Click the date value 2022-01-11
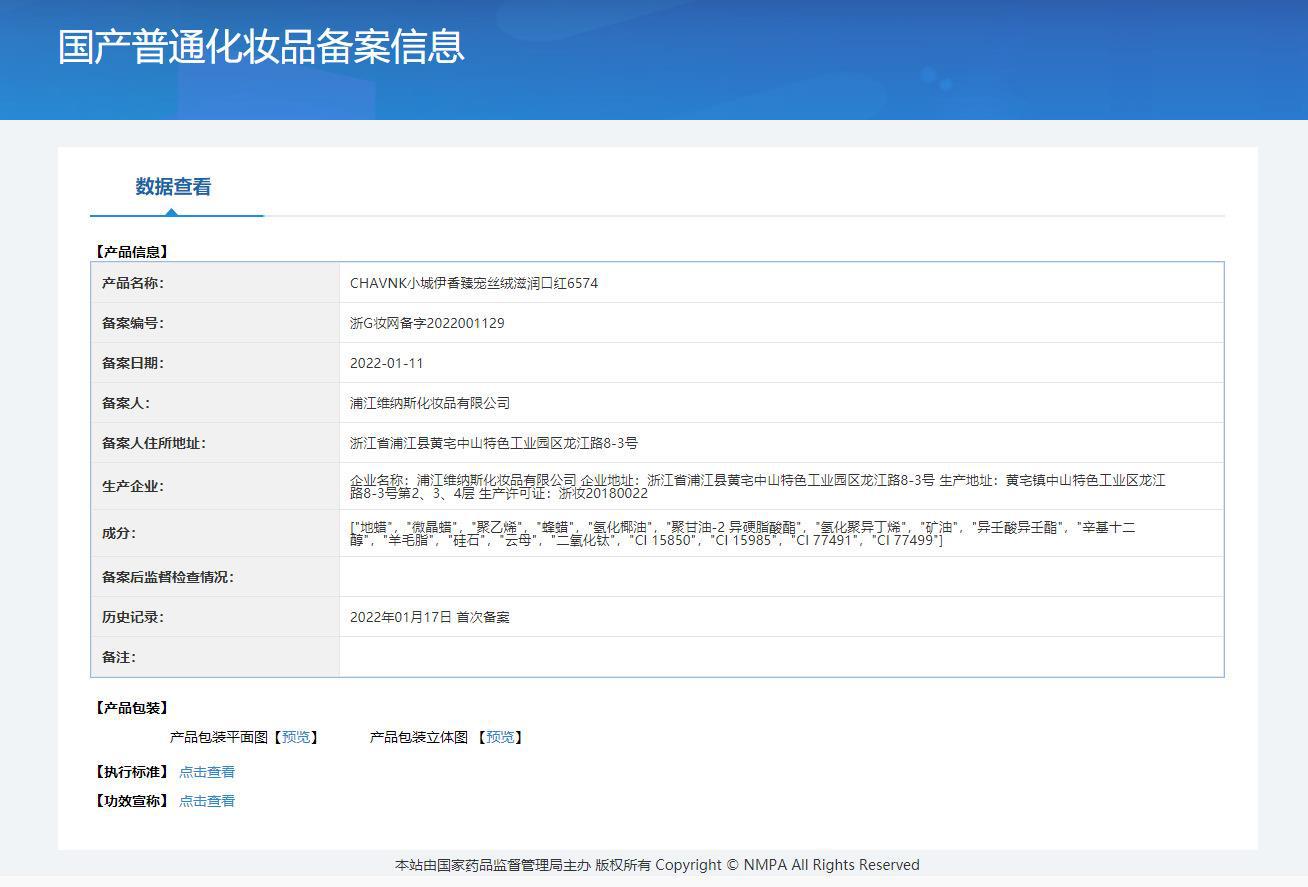1308x887 pixels. pyautogui.click(x=387, y=363)
